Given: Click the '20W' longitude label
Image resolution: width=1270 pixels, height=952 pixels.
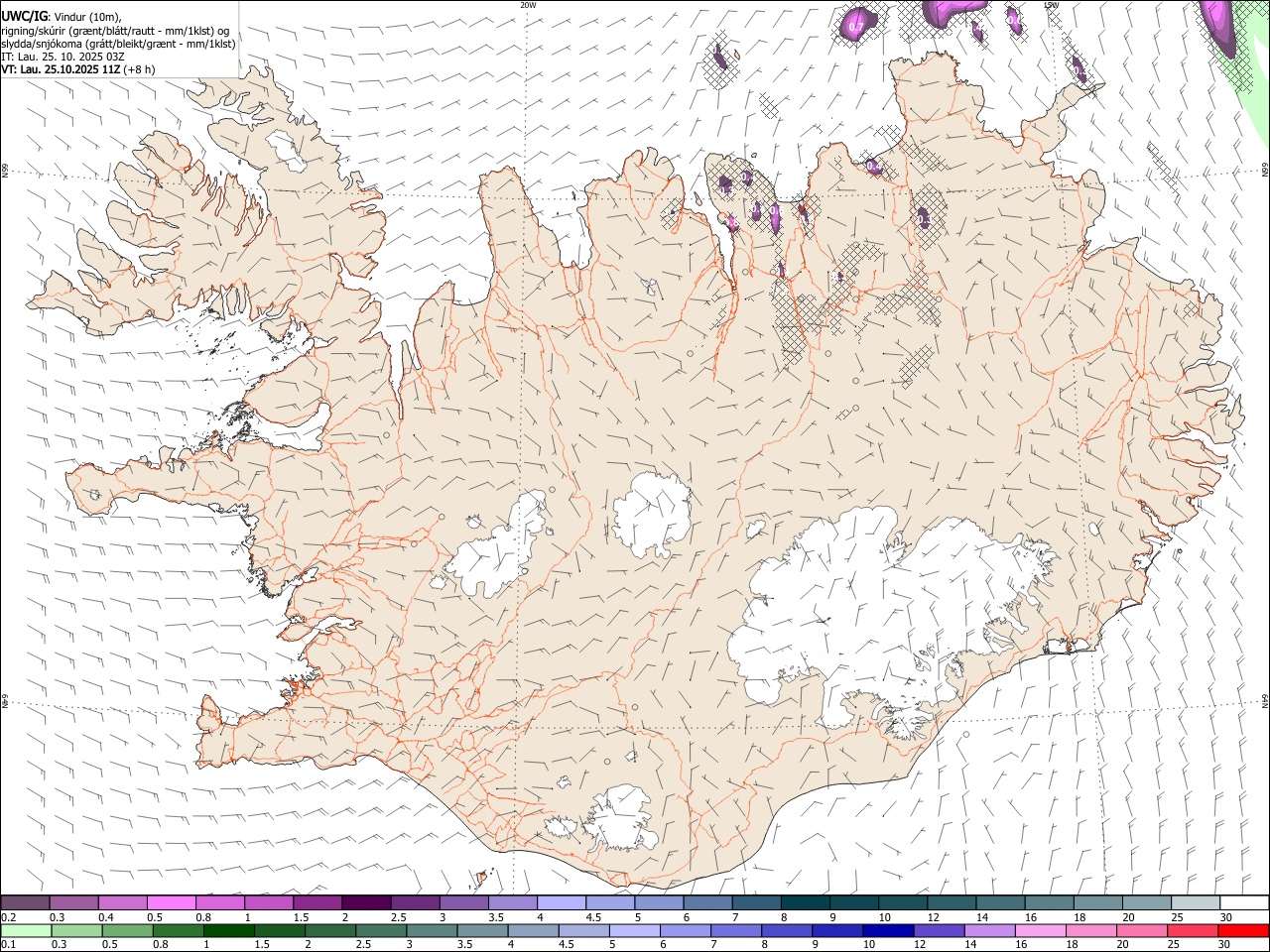Looking at the screenshot, I should [x=528, y=5].
